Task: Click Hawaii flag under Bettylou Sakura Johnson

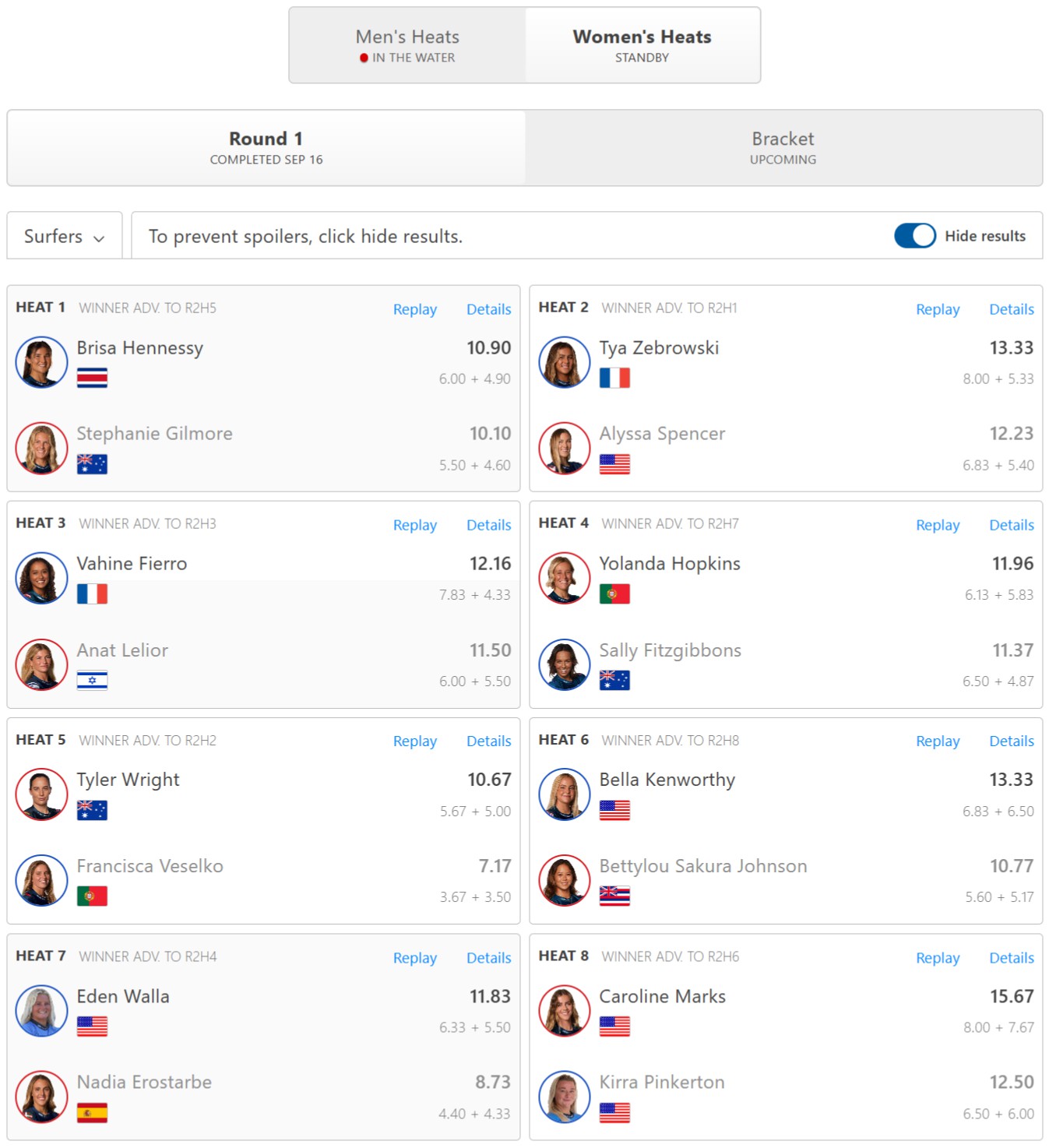Action: click(614, 896)
